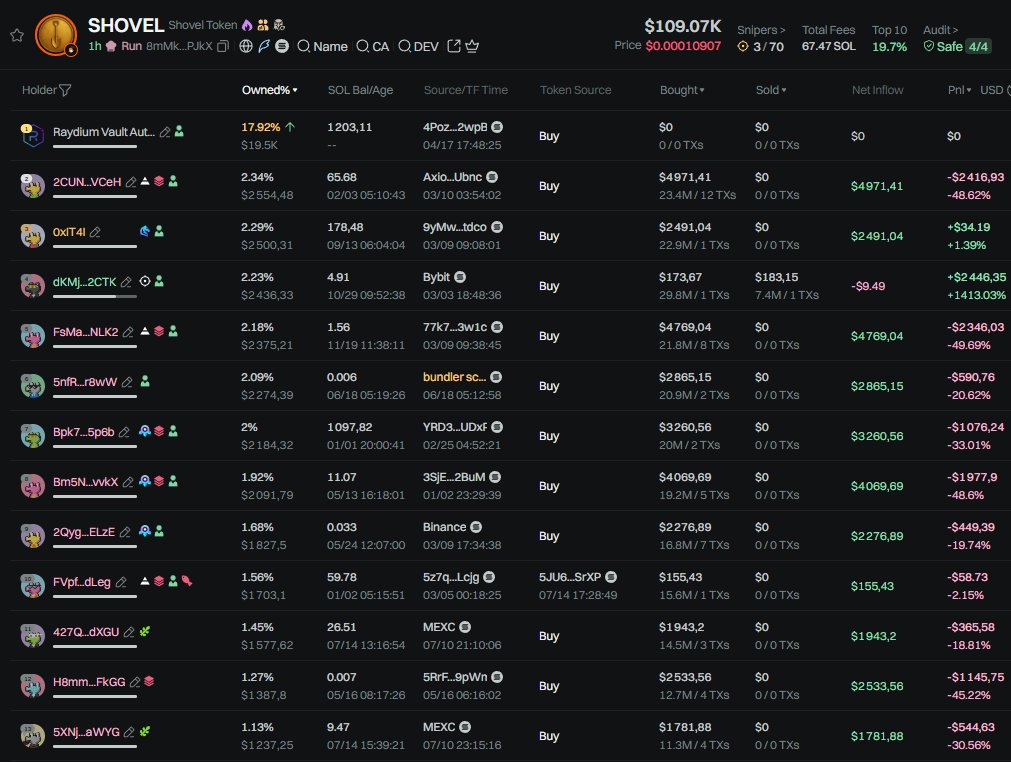Click the crown icon in header

coord(472,46)
